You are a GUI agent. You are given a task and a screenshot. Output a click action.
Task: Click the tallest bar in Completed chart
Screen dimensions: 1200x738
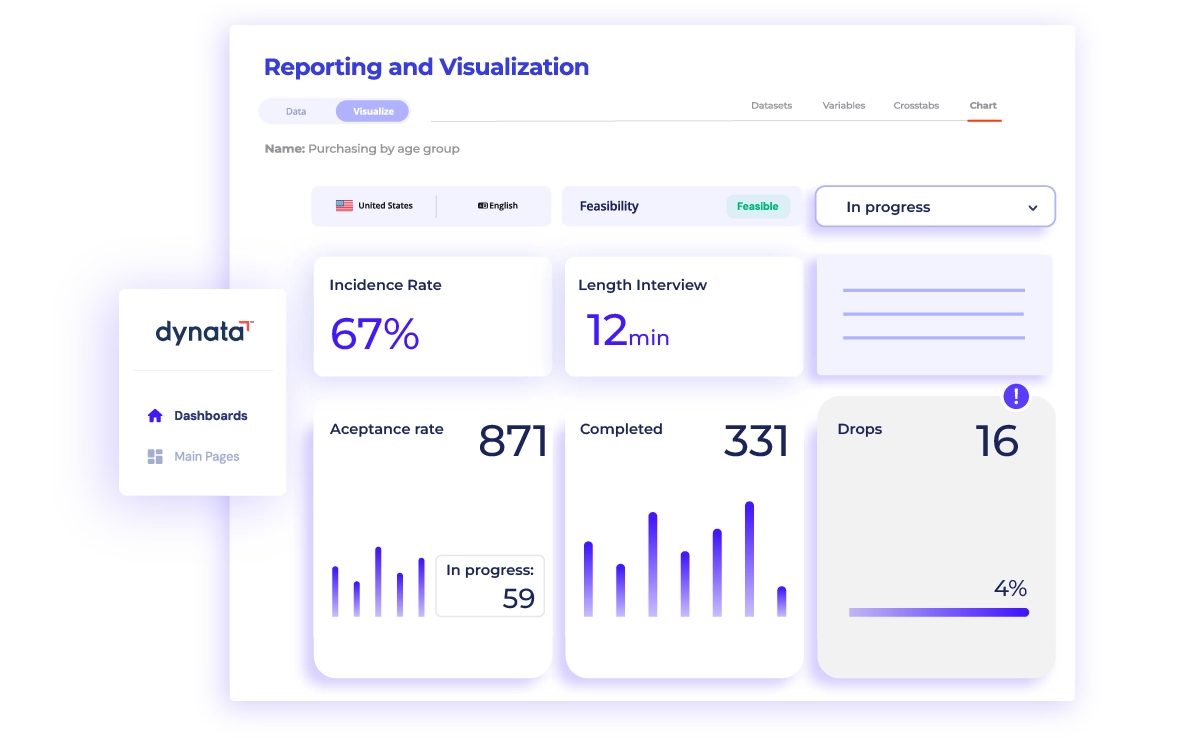pyautogui.click(x=749, y=558)
